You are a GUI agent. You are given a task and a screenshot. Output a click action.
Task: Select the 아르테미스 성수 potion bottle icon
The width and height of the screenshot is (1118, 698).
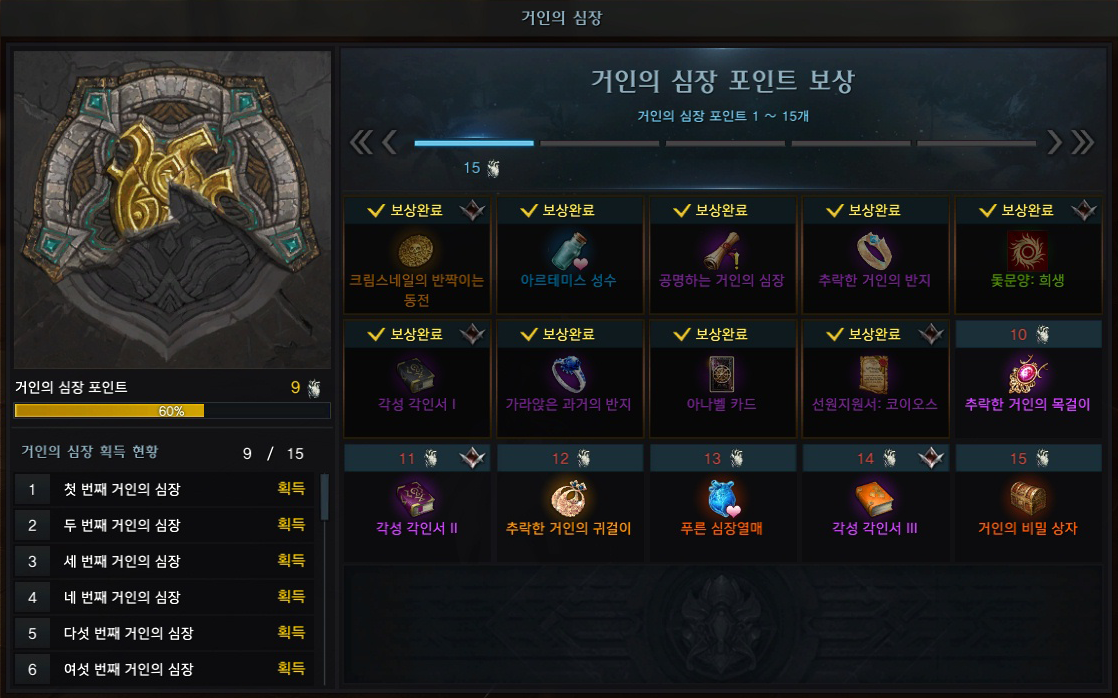tap(569, 251)
